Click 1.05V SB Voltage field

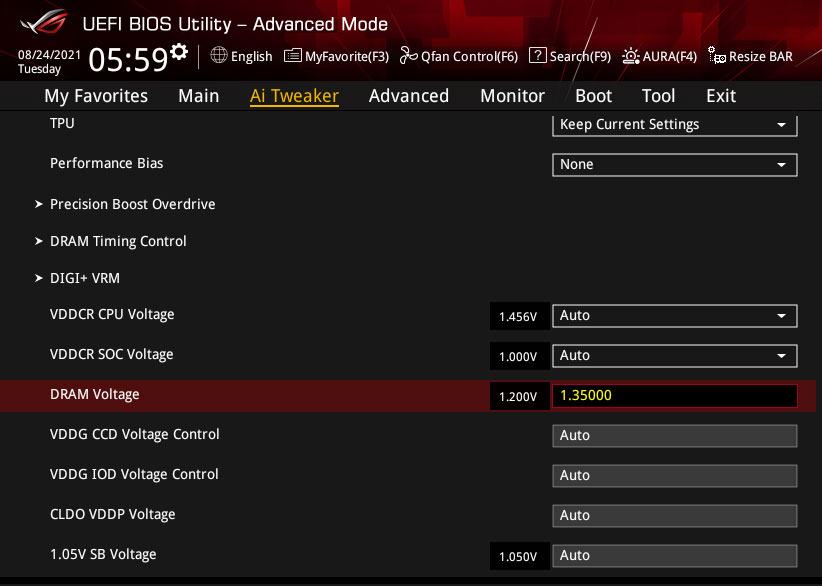pos(675,556)
